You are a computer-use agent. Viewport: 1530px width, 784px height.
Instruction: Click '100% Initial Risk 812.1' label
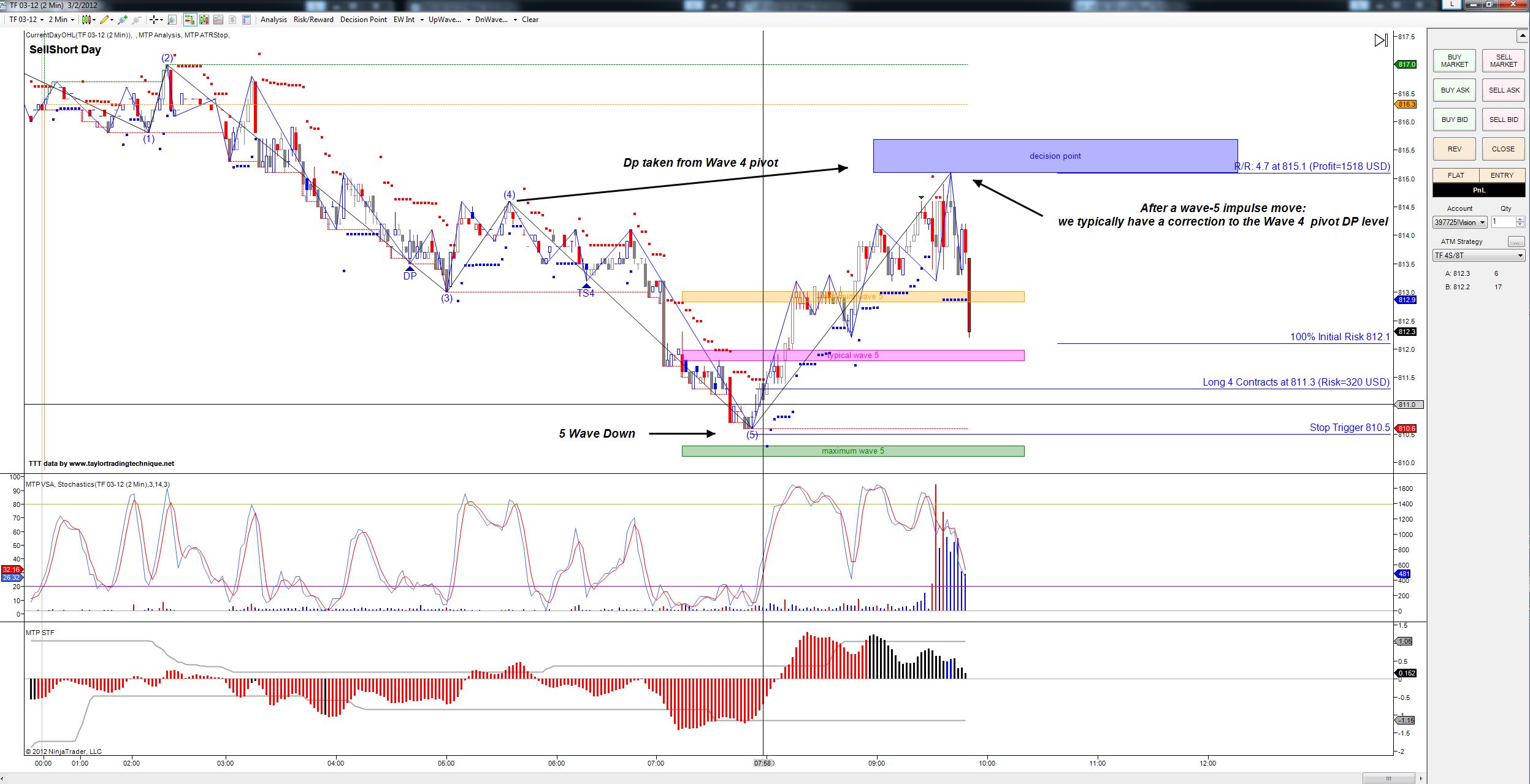1340,337
